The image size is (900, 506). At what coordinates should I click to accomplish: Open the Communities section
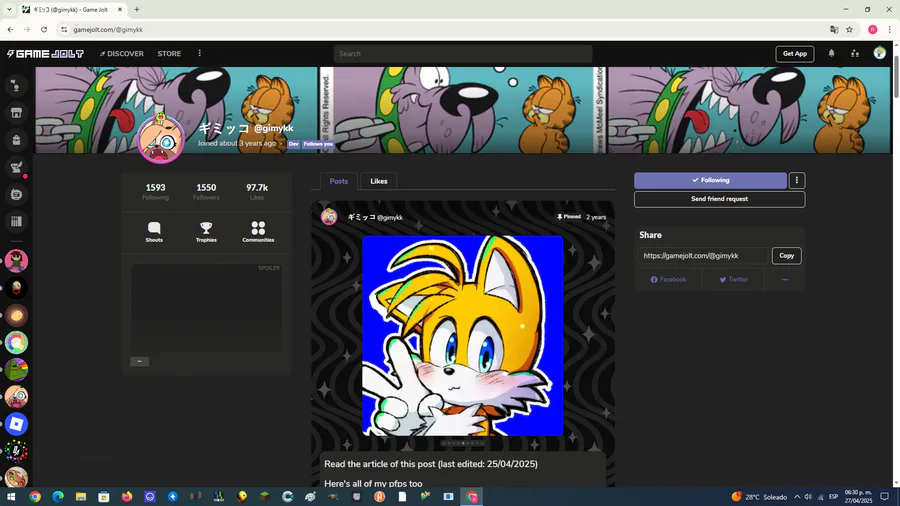pyautogui.click(x=258, y=232)
